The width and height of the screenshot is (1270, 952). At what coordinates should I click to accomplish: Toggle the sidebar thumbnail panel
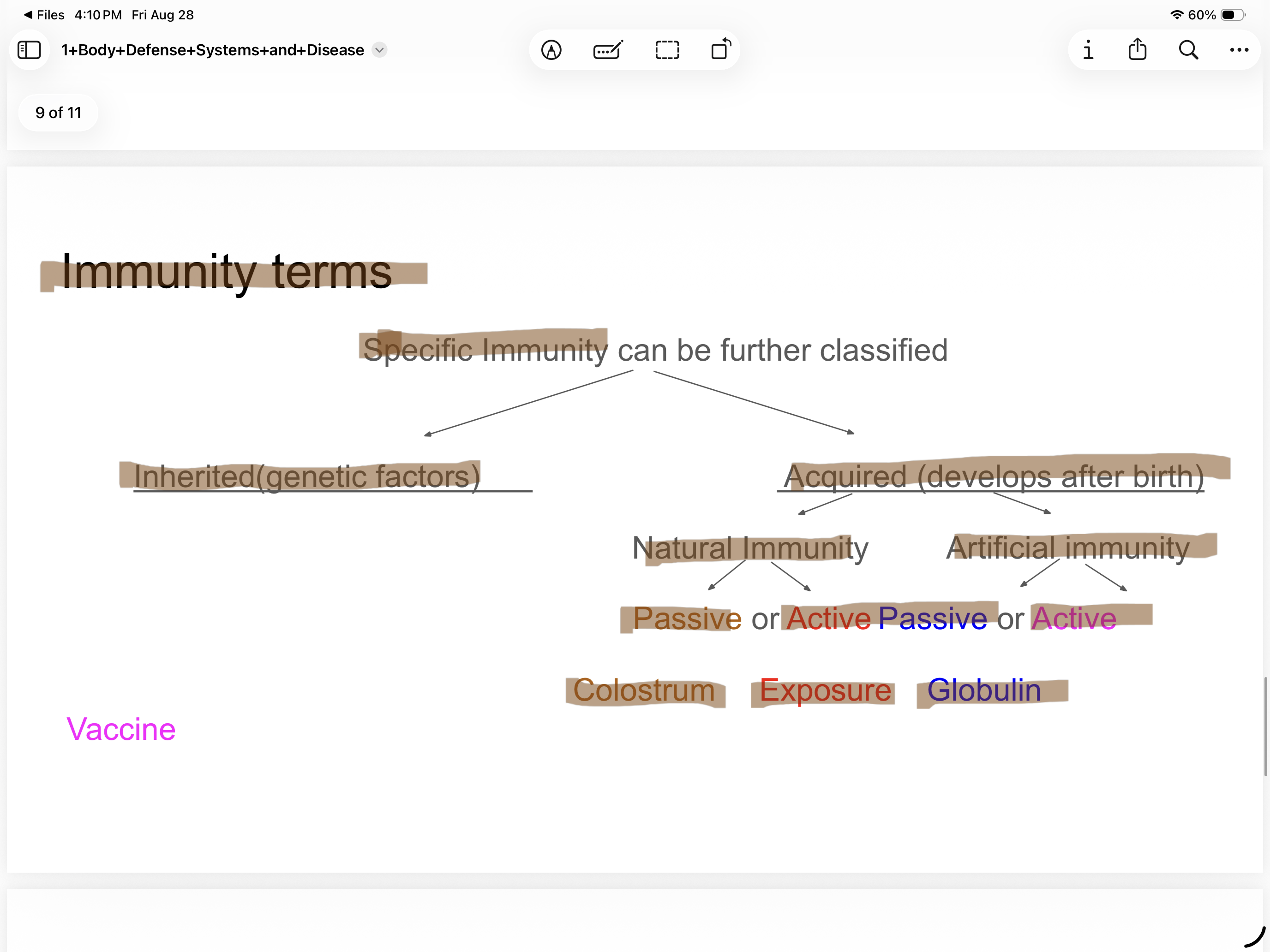29,50
